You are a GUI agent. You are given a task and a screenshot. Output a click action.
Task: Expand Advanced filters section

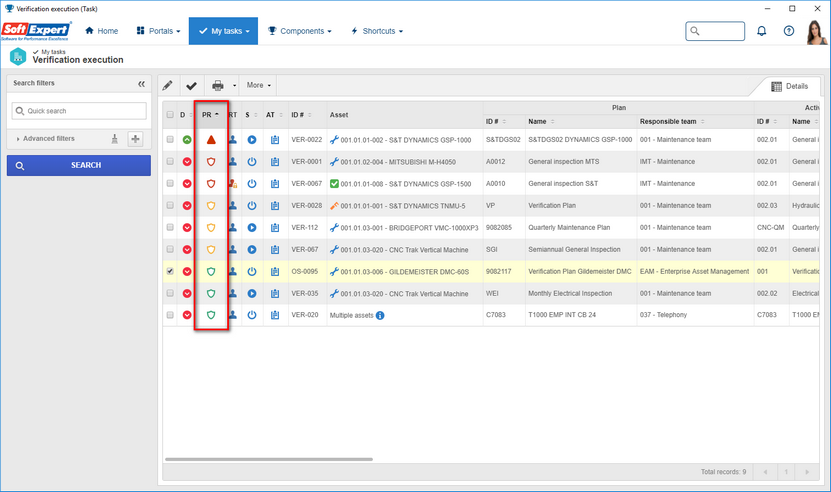click(x=46, y=139)
